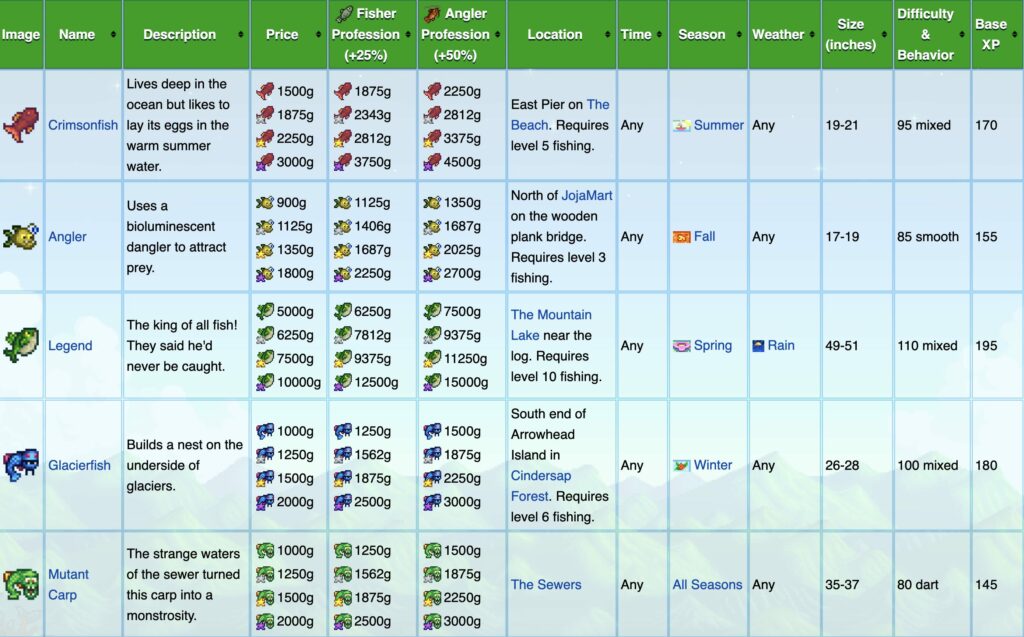Follow The Mountain Lake link
This screenshot has height=637, width=1024.
click(551, 325)
